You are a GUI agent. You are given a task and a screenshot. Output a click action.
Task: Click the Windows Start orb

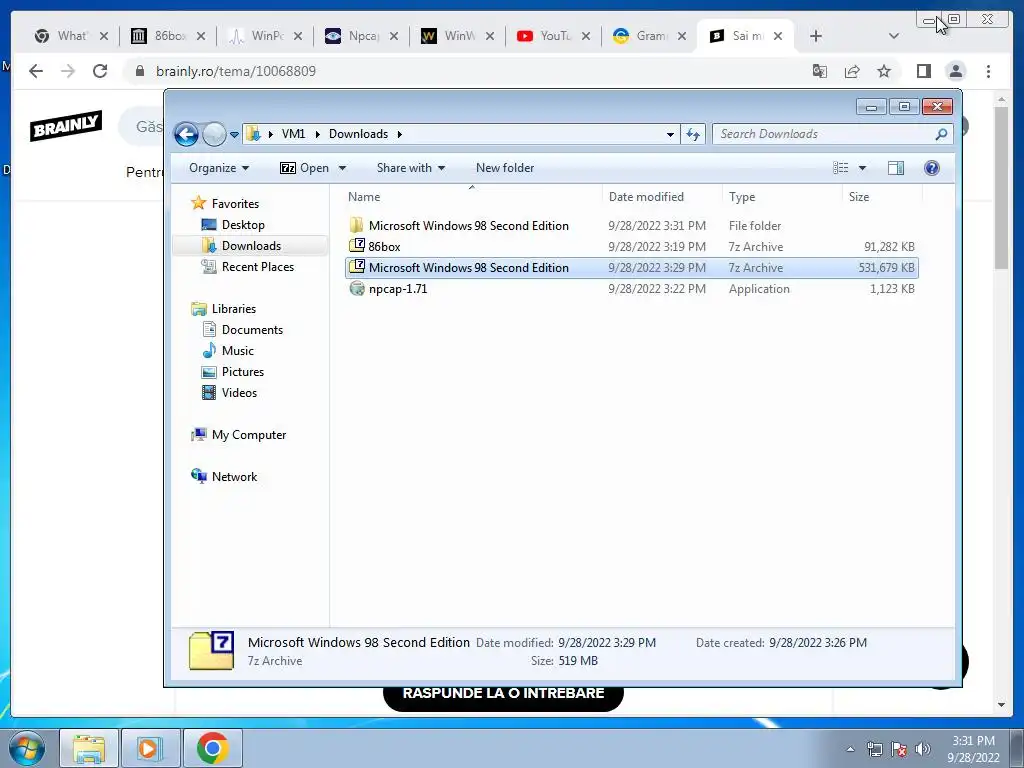point(27,748)
